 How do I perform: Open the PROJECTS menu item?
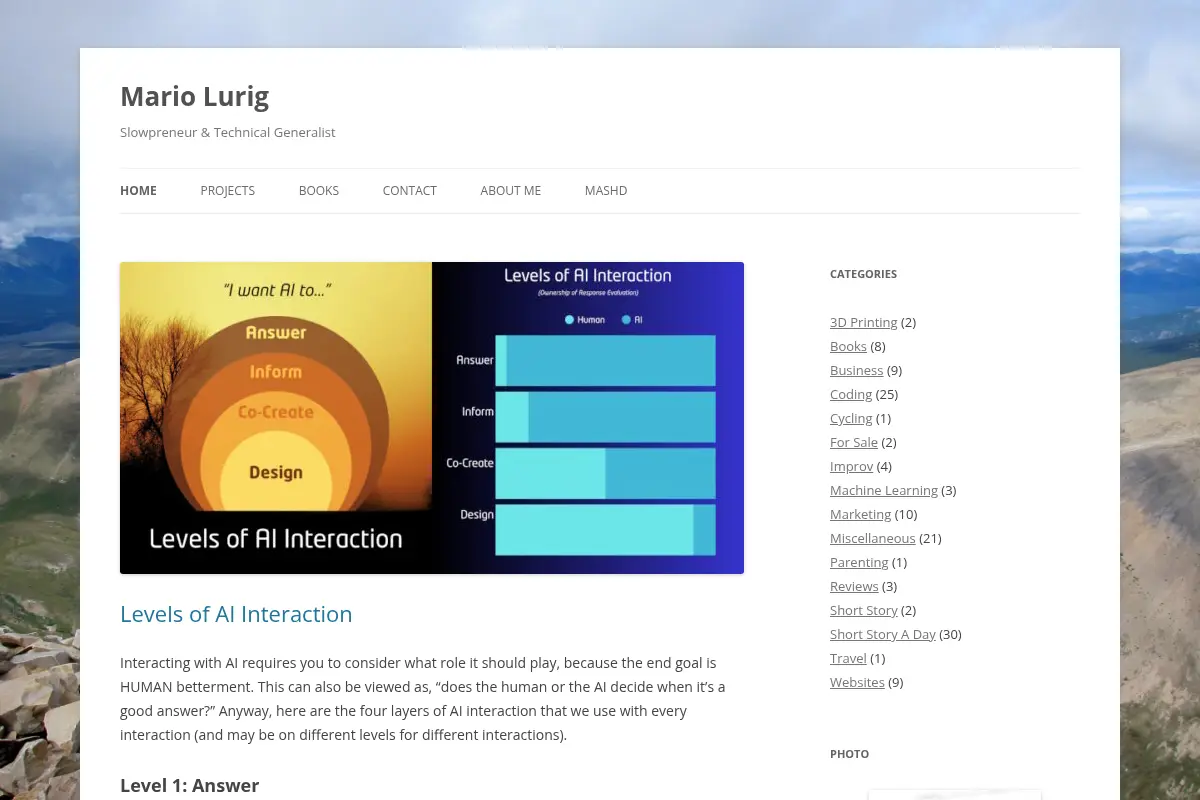(x=227, y=191)
